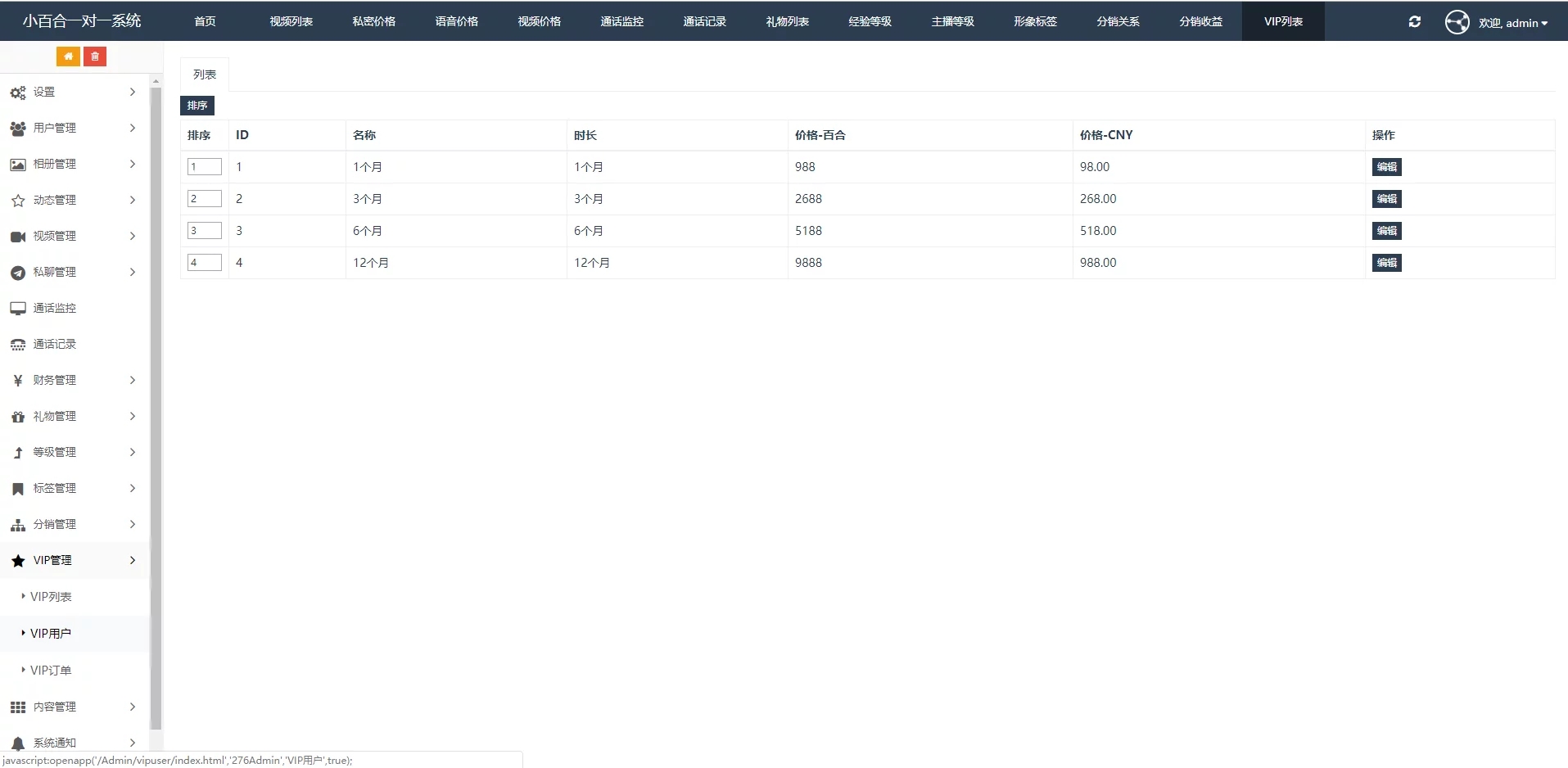The width and height of the screenshot is (1568, 768).
Task: Click the red trash icon above sidebar
Action: click(x=95, y=56)
